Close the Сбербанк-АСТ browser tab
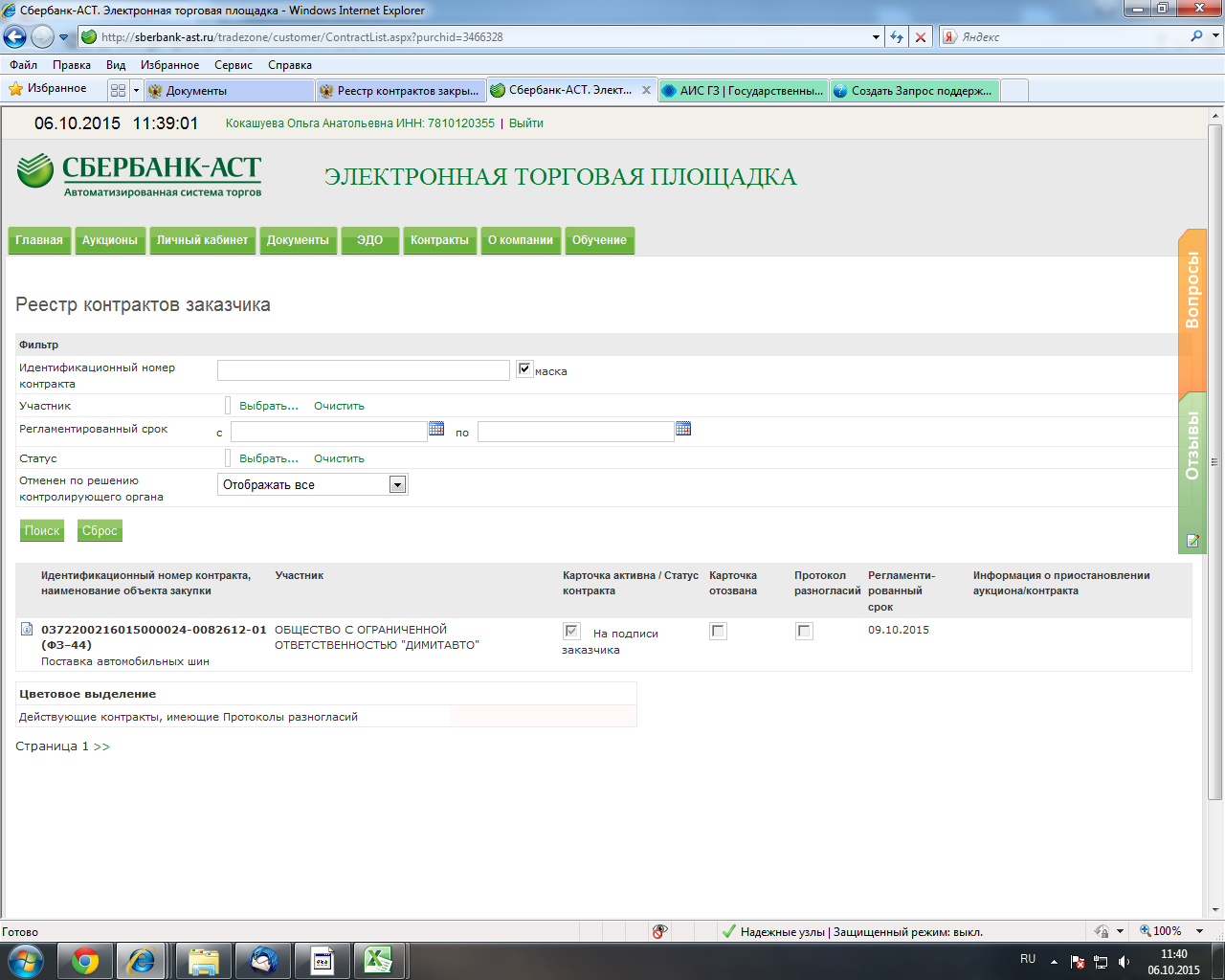Screen dimensions: 1225x980 coord(646,90)
